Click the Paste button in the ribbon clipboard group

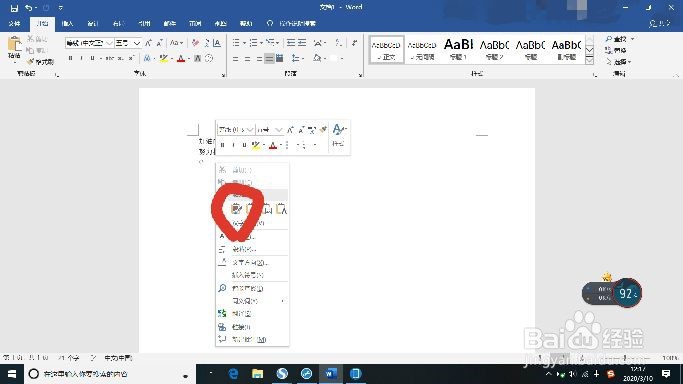pyautogui.click(x=14, y=48)
